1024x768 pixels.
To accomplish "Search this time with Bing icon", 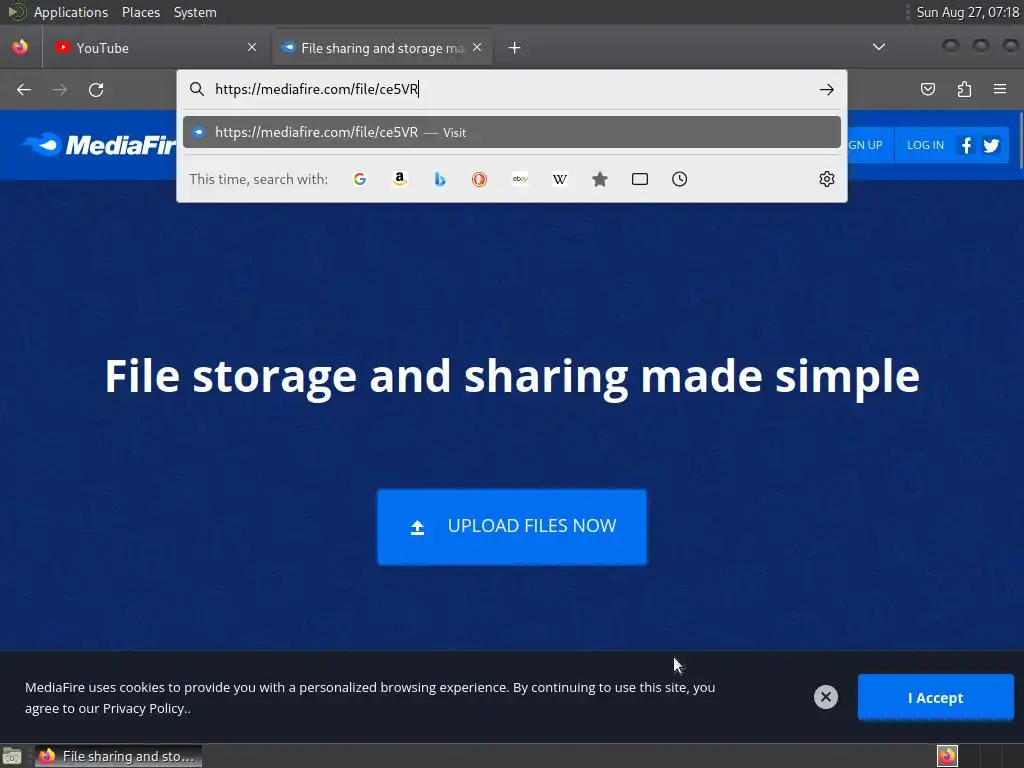I will point(440,179).
